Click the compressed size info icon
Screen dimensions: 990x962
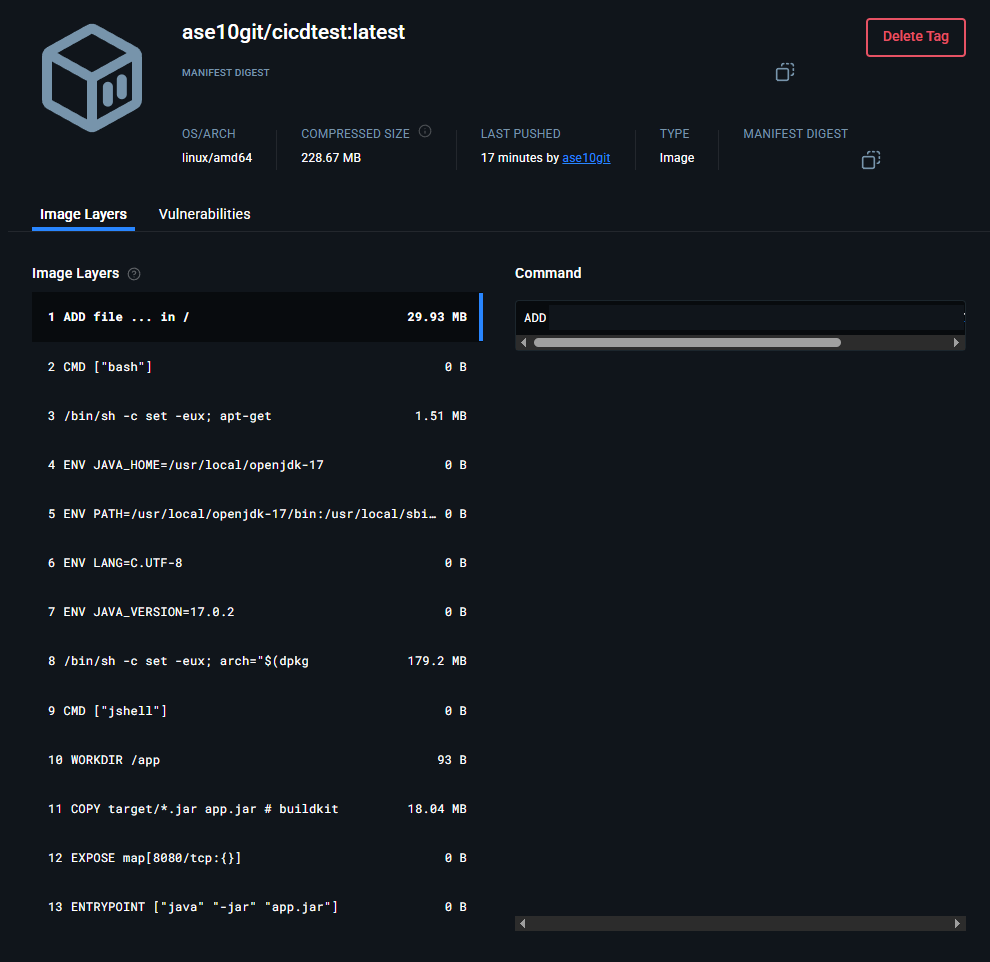tap(425, 131)
